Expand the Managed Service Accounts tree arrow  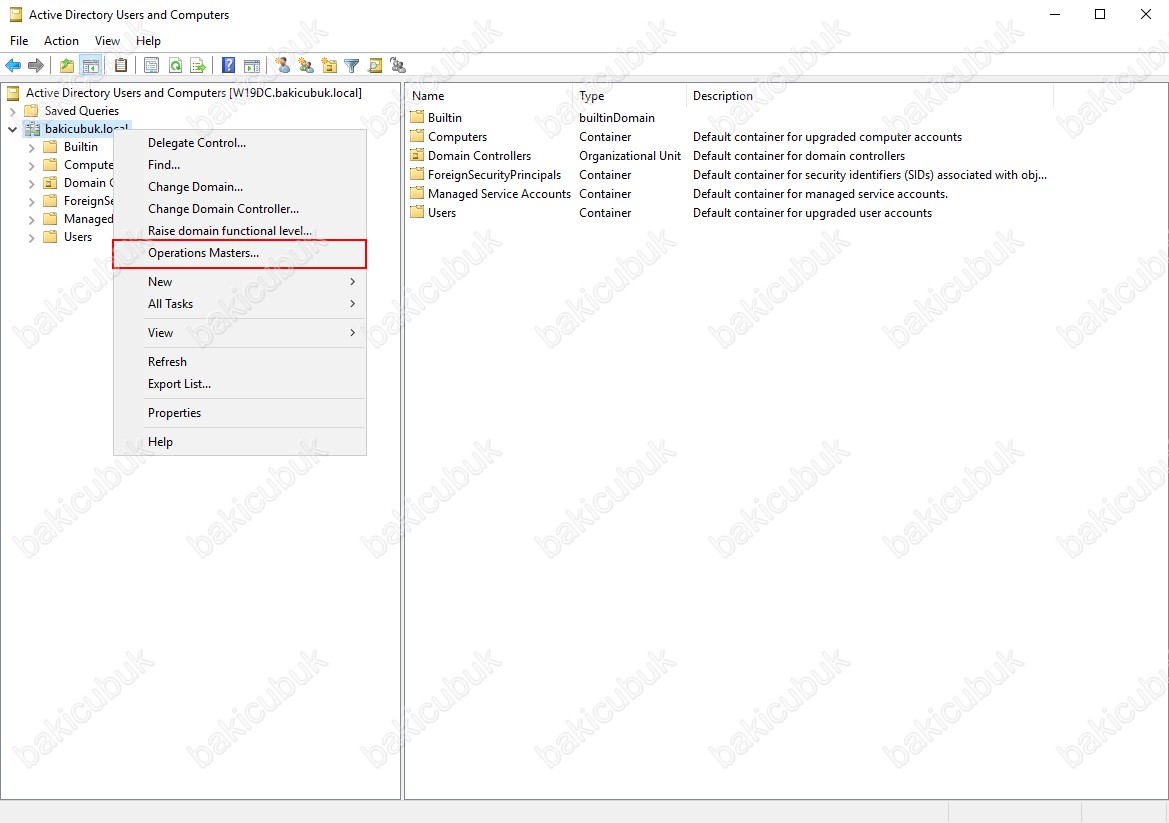(31, 219)
